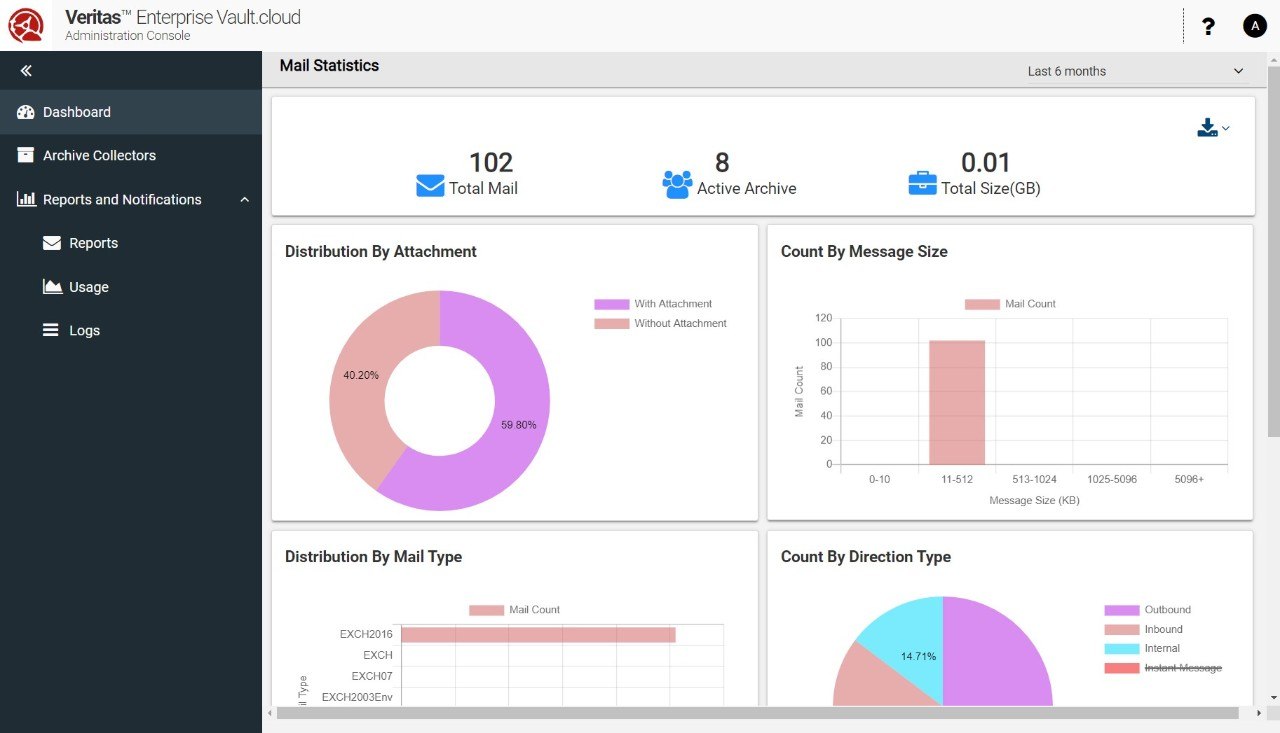Open Help with the question mark button
1280x733 pixels.
click(1208, 26)
